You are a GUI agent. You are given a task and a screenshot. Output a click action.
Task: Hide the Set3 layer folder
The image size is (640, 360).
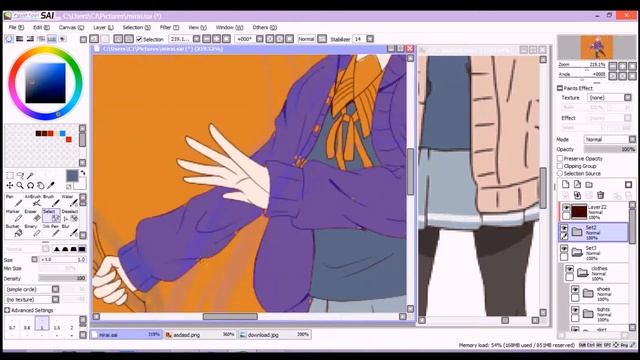pyautogui.click(x=564, y=248)
